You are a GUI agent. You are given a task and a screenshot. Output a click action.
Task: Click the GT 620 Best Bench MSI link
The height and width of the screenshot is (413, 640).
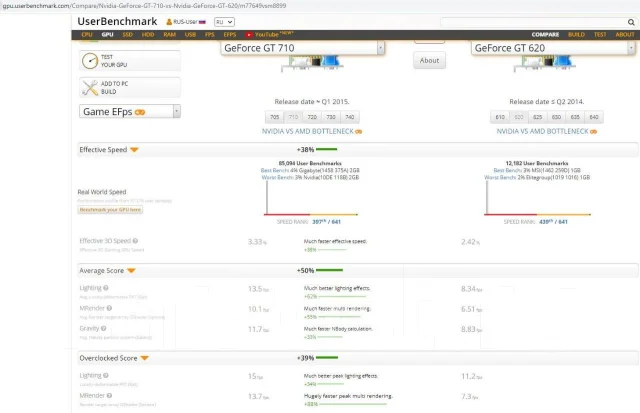(x=537, y=170)
